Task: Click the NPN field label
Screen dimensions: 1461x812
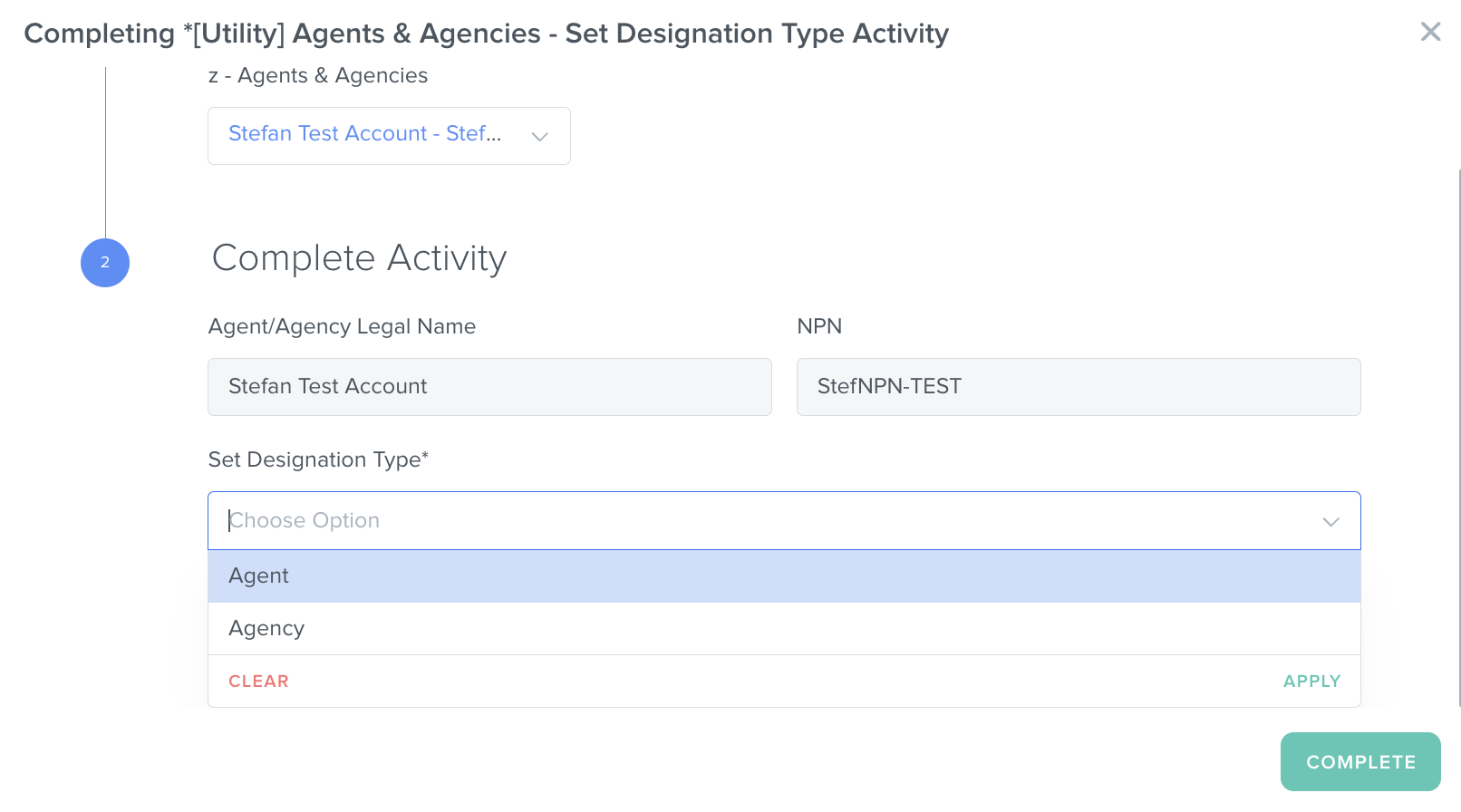Action: tap(819, 326)
